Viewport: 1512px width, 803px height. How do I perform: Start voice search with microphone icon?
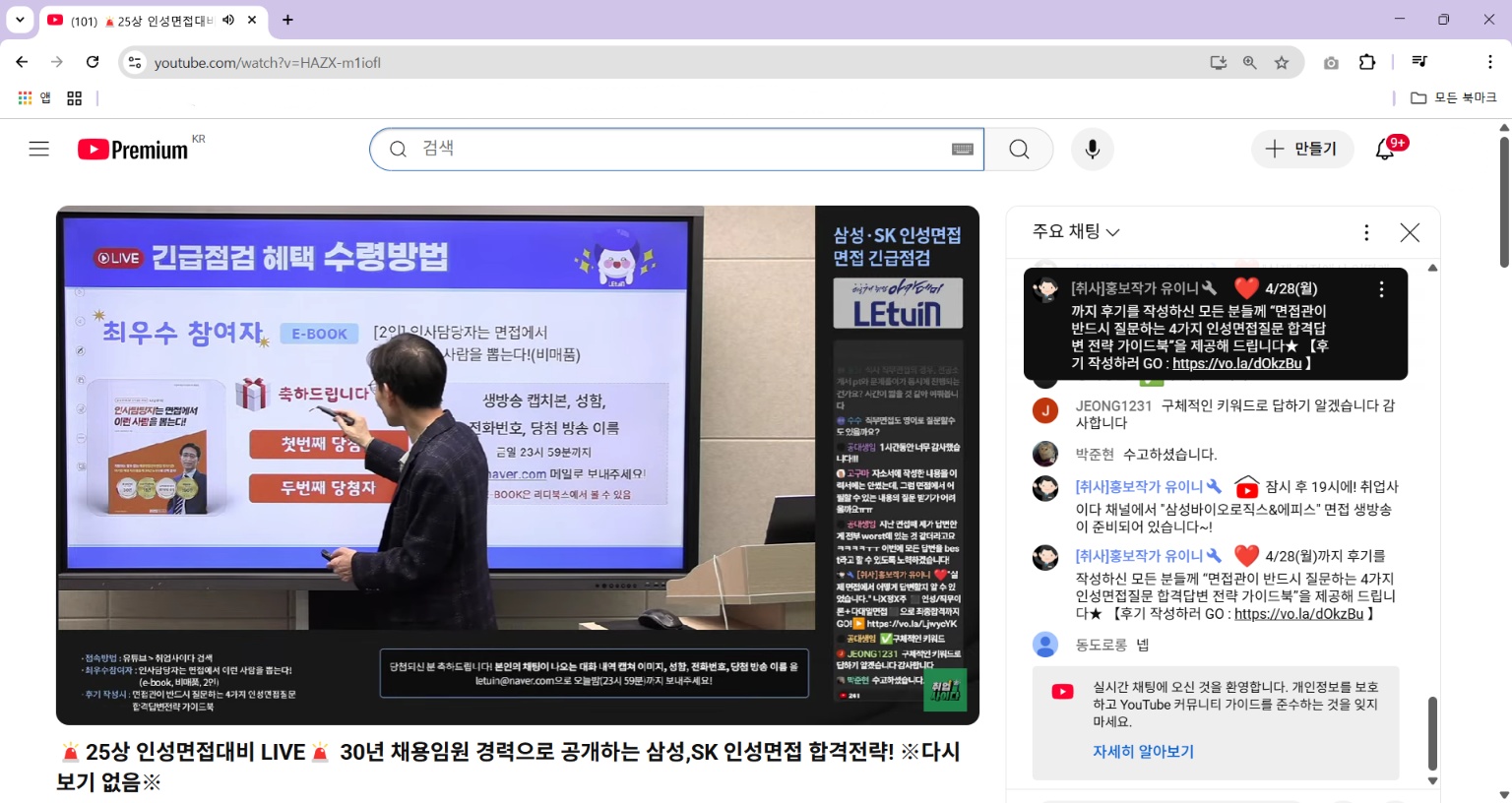pyautogui.click(x=1092, y=149)
